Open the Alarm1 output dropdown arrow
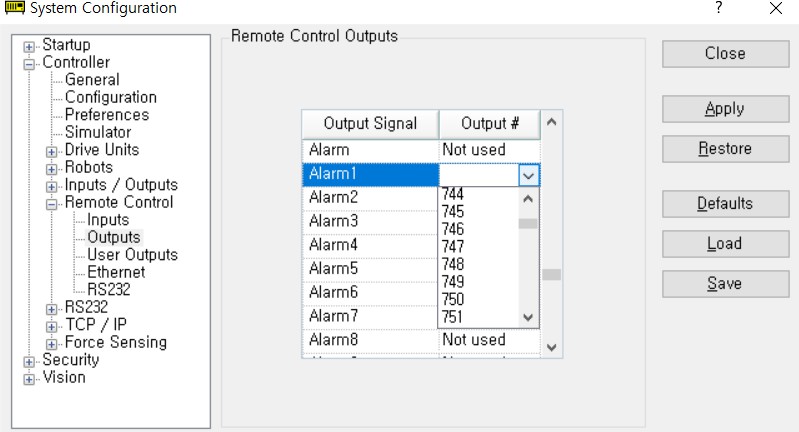Viewport: 799px width, 432px height. point(528,176)
